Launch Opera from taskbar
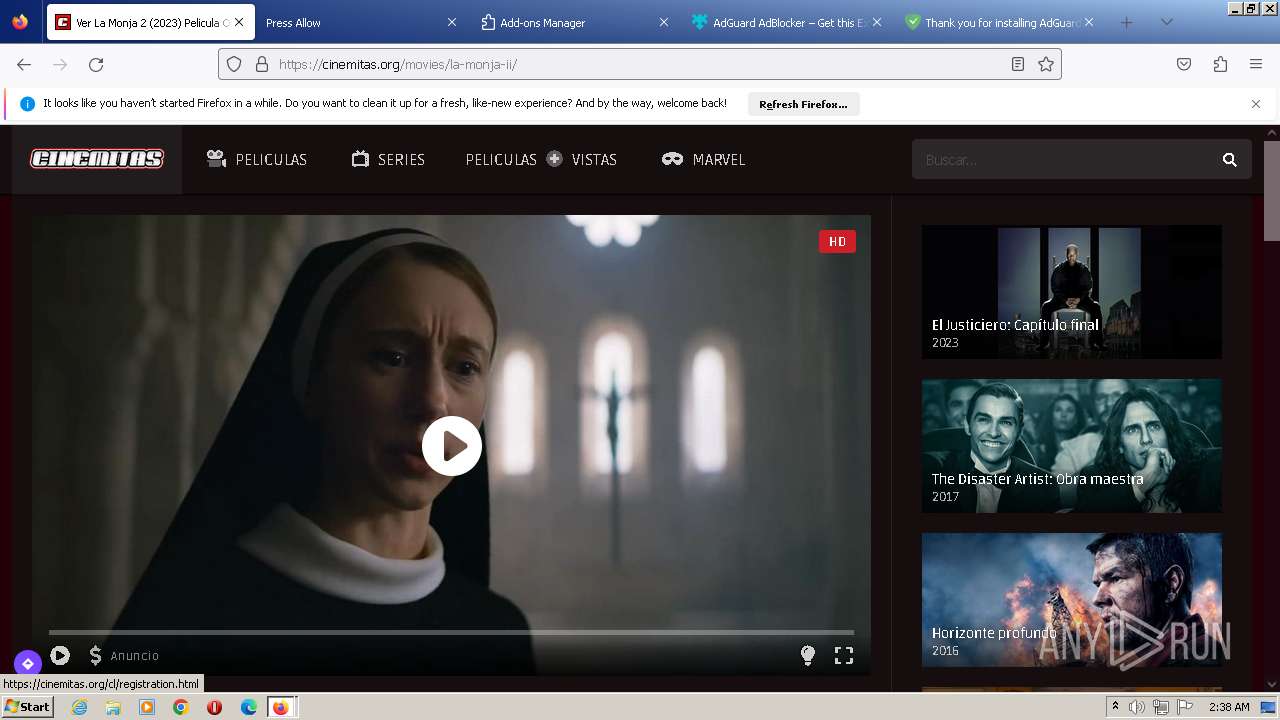Image resolution: width=1280 pixels, height=720 pixels. click(x=214, y=707)
